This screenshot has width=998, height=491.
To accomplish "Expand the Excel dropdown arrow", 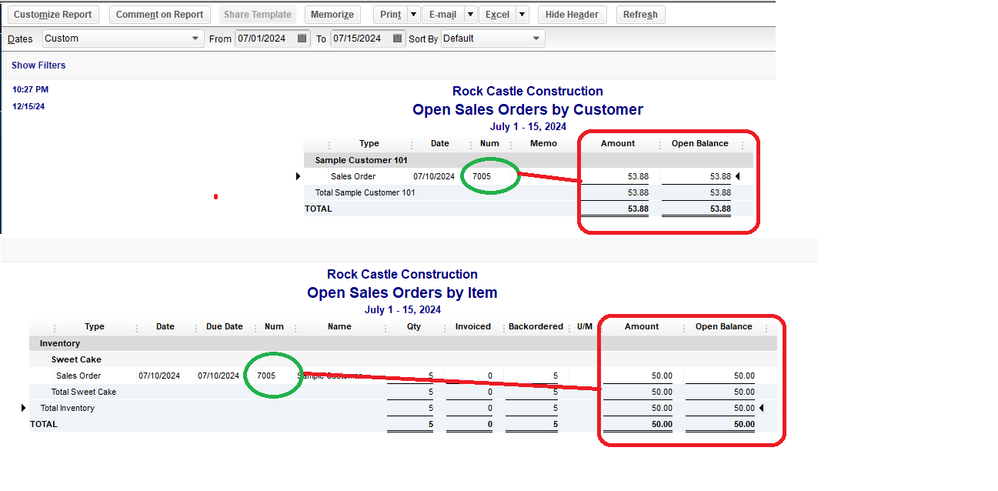I will coord(522,15).
